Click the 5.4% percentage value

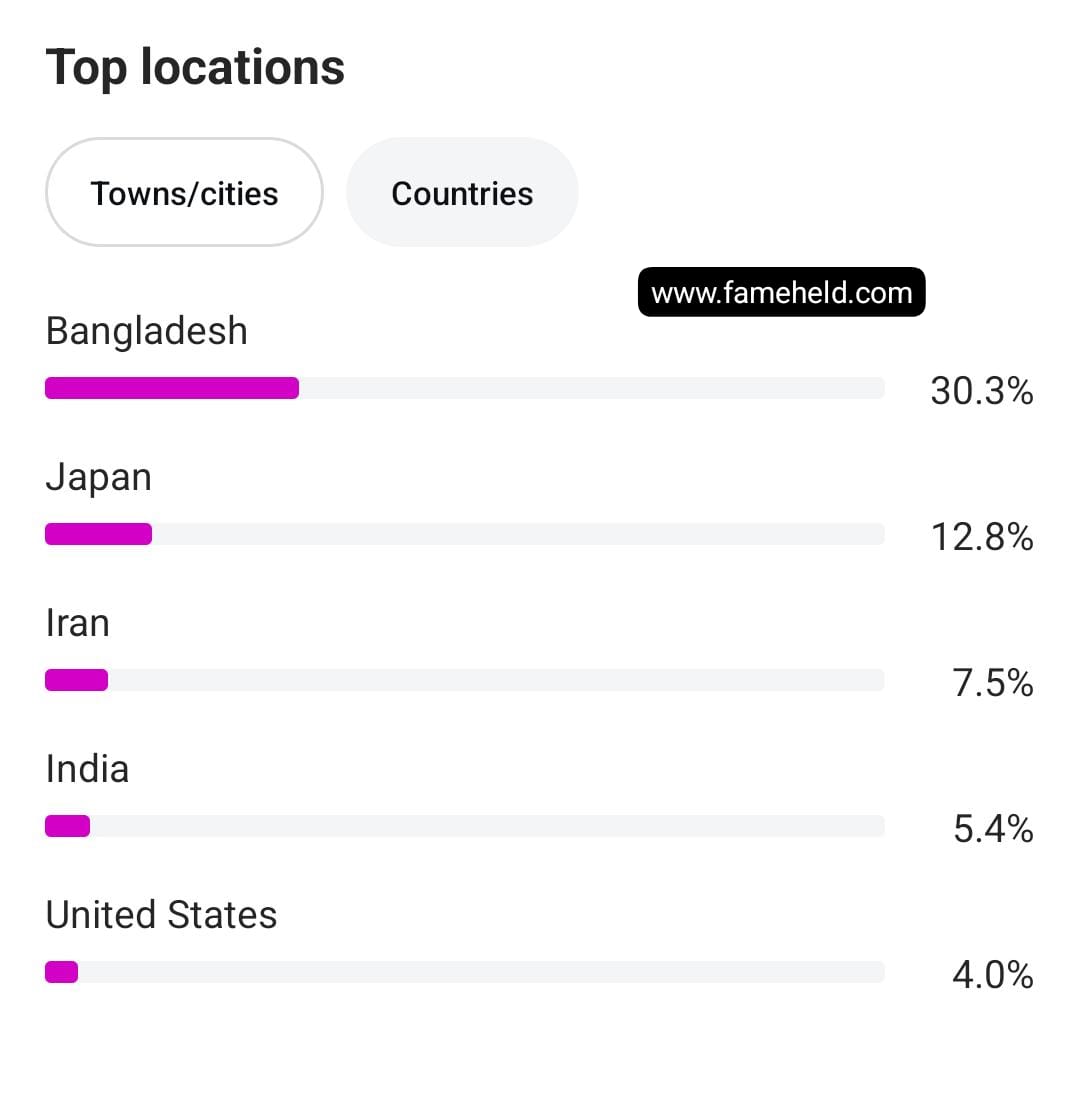point(993,829)
